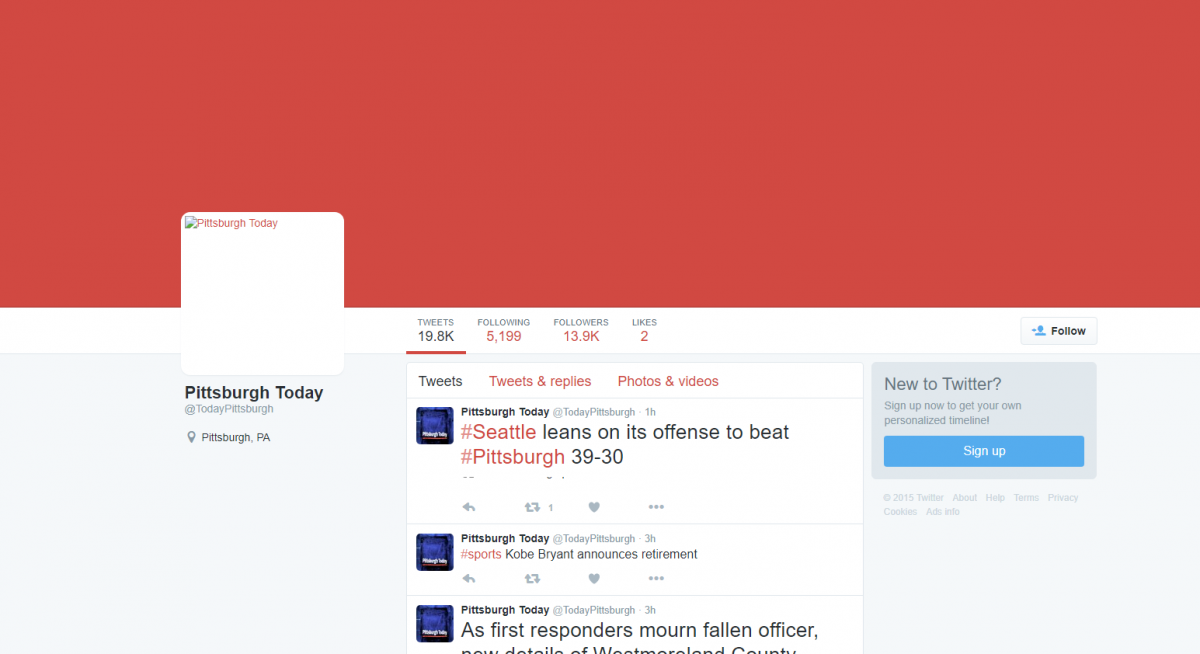
Task: Open the 3h timestamp on first responders tweet
Action: [650, 610]
